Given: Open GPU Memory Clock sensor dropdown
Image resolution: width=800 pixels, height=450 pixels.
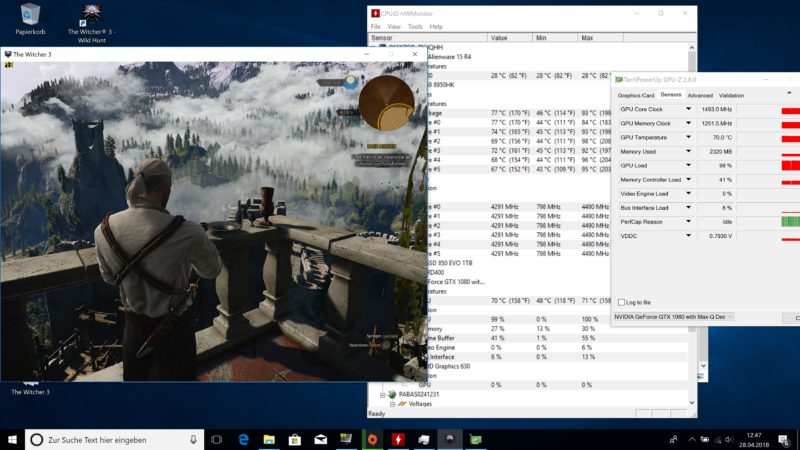Looking at the screenshot, I should click(x=688, y=123).
